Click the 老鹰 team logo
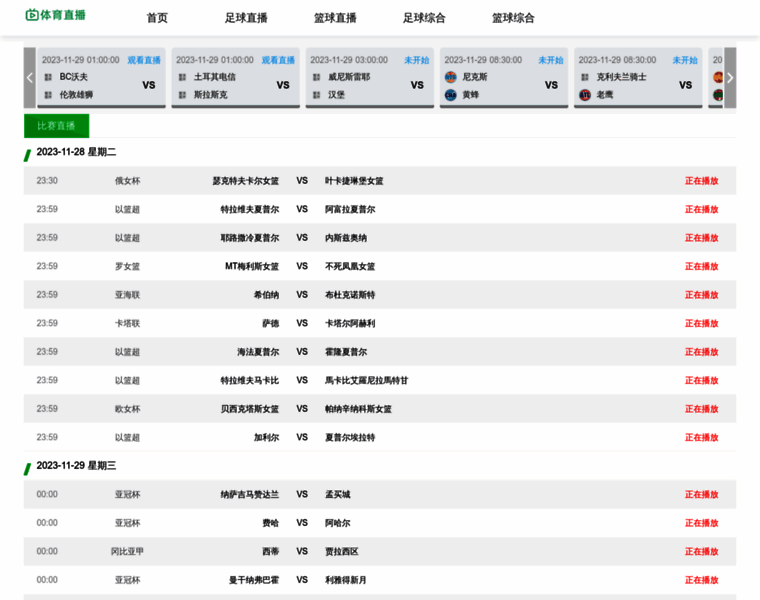Viewport: 760px width, 600px height. [x=585, y=95]
